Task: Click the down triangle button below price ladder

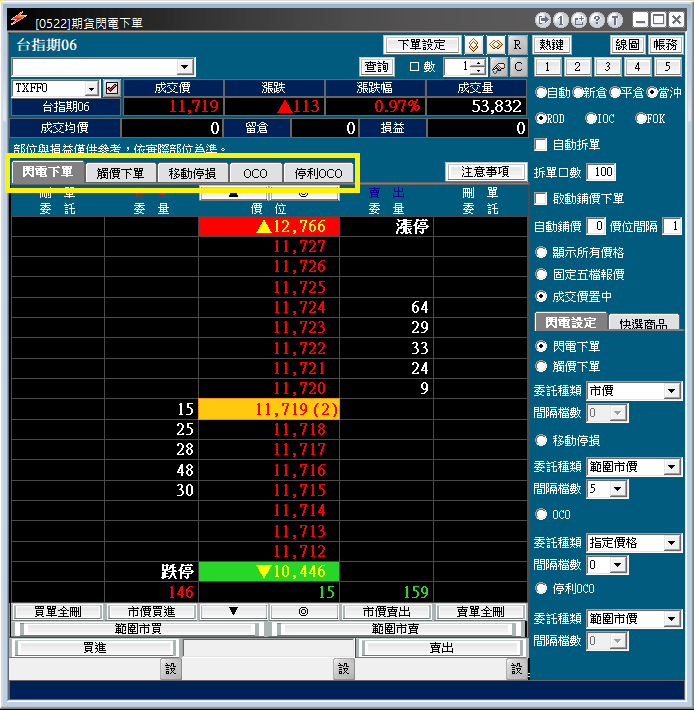Action: pyautogui.click(x=234, y=611)
